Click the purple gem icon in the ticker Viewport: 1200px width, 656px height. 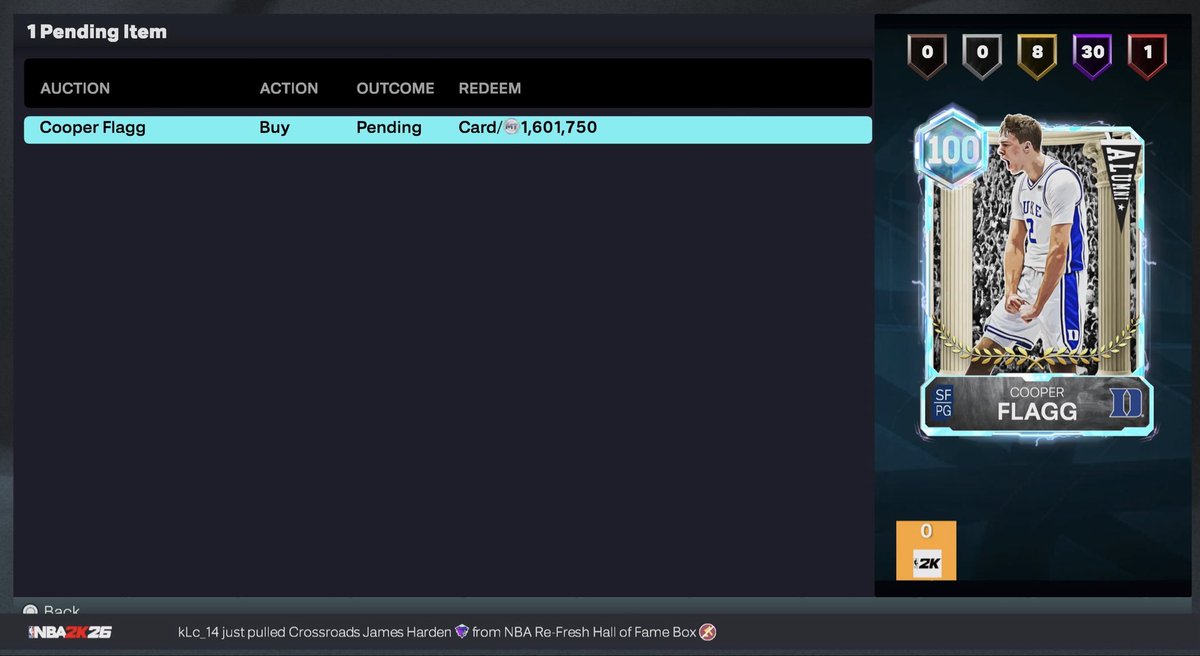(x=462, y=632)
